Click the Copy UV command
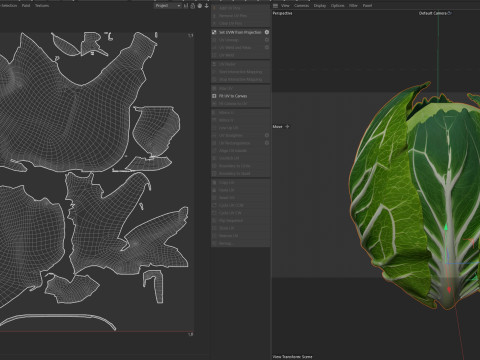This screenshot has height=360, width=480. 227,183
